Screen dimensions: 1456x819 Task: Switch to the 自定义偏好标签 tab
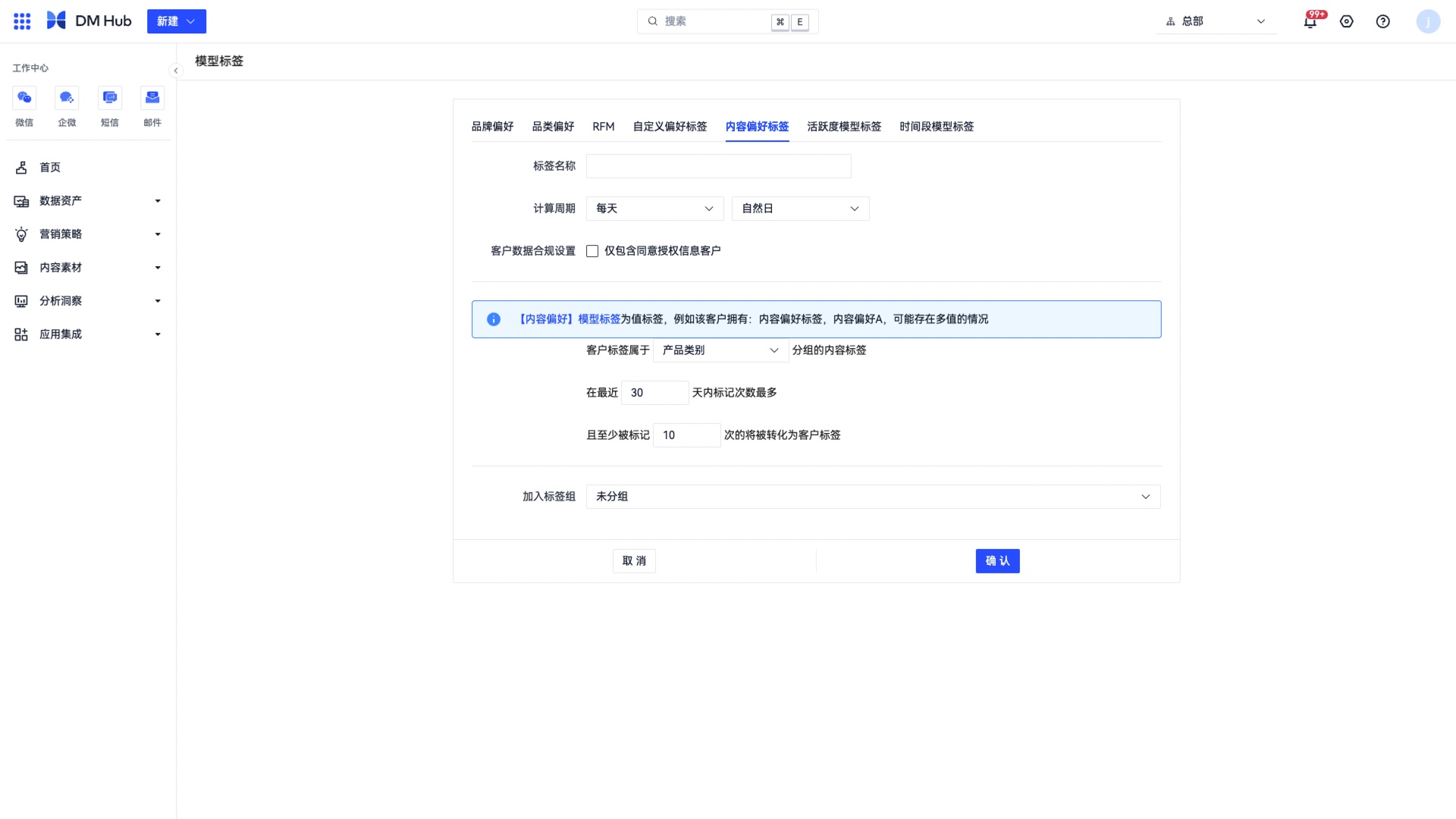point(670,127)
